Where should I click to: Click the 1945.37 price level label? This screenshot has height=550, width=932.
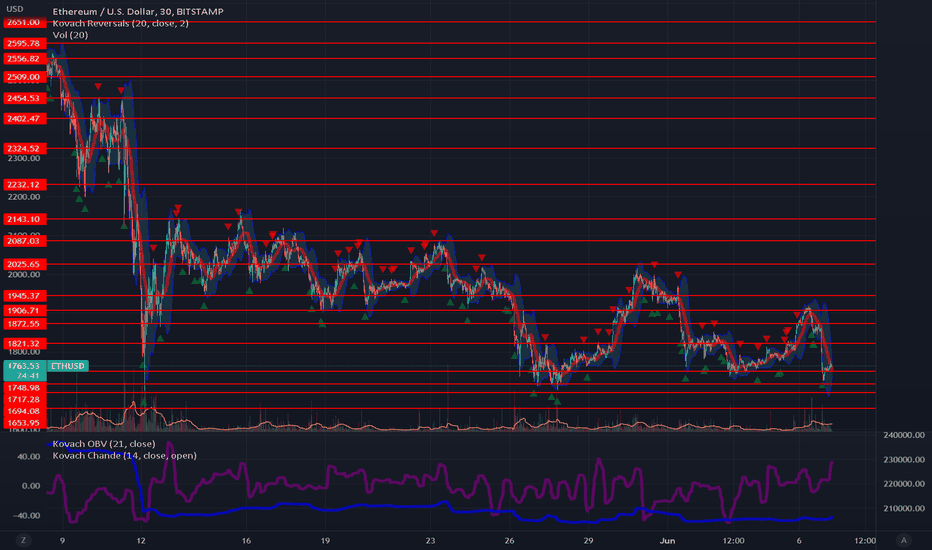coord(24,296)
